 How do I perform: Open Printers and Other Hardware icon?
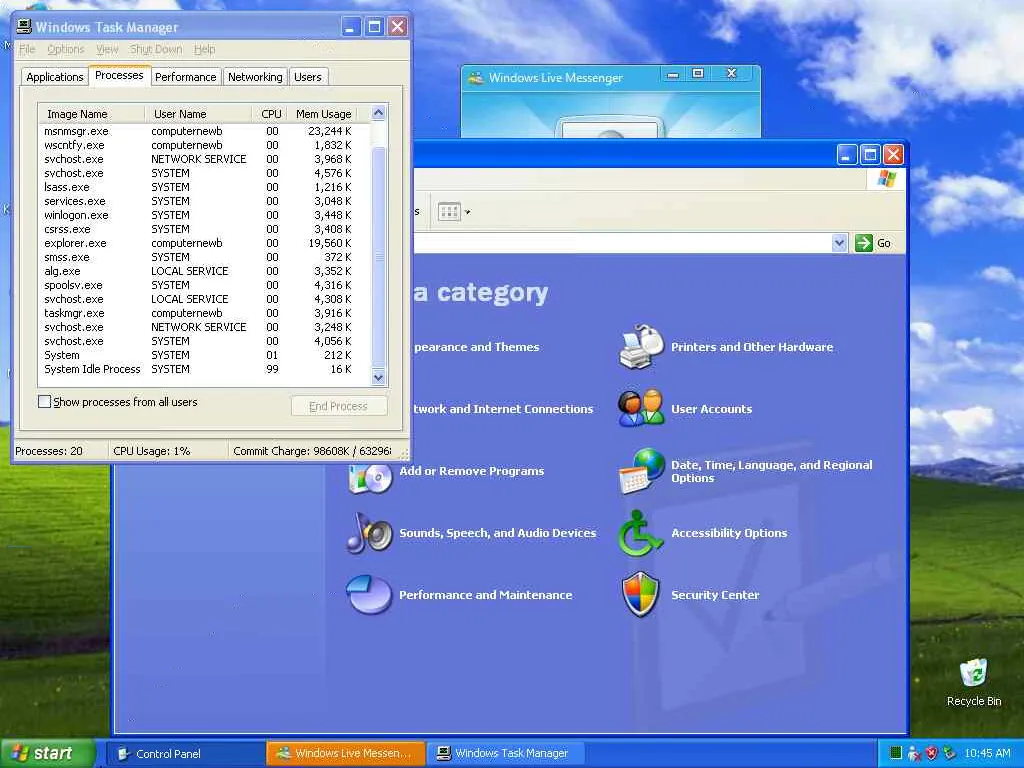pyautogui.click(x=641, y=347)
